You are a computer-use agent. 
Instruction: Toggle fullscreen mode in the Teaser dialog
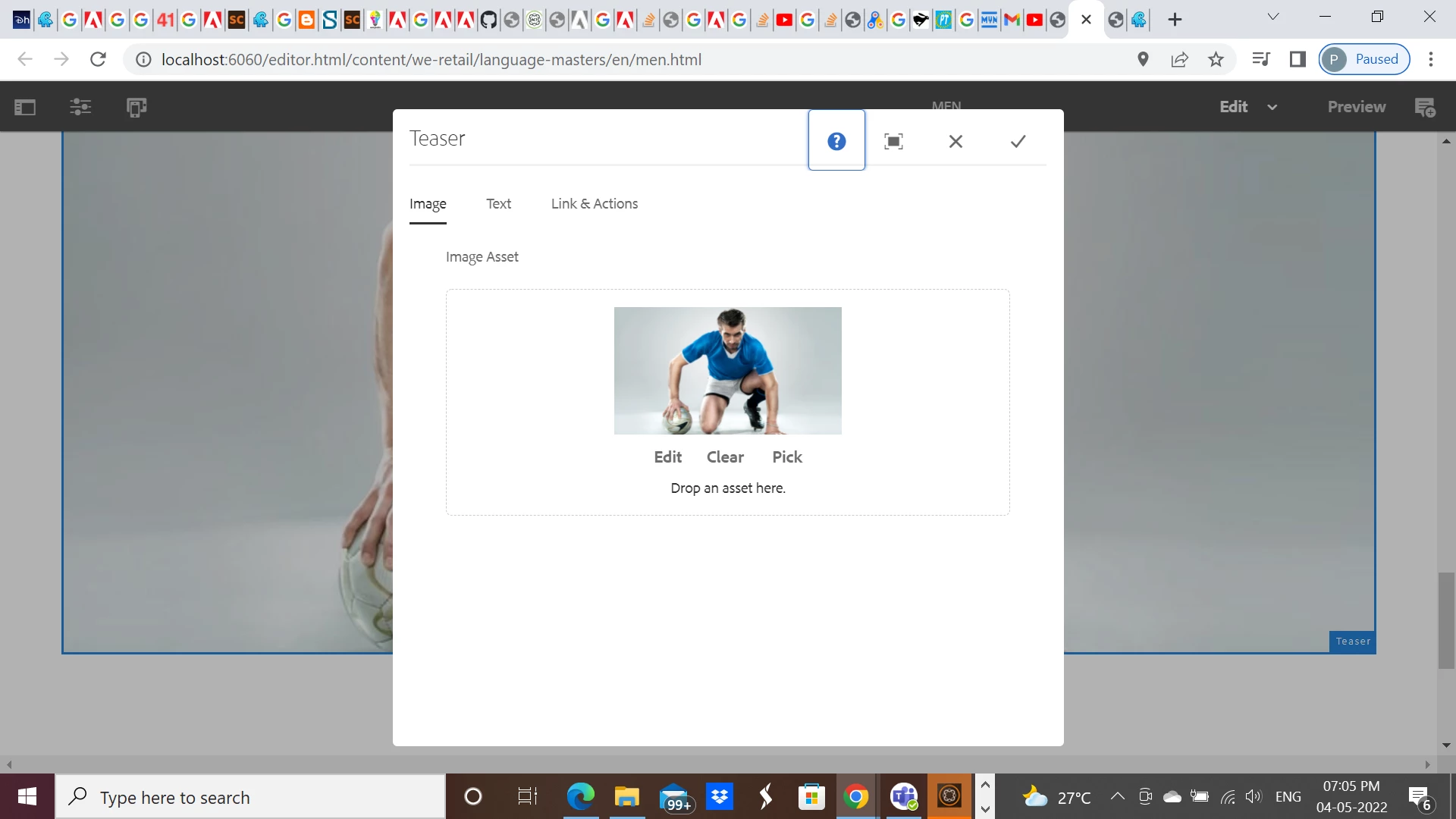[893, 141]
